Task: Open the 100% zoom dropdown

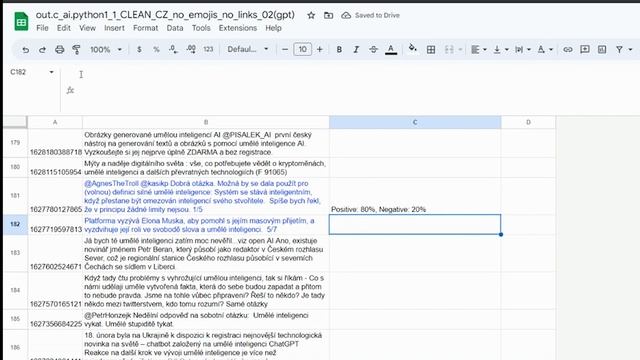Action: pyautogui.click(x=106, y=50)
